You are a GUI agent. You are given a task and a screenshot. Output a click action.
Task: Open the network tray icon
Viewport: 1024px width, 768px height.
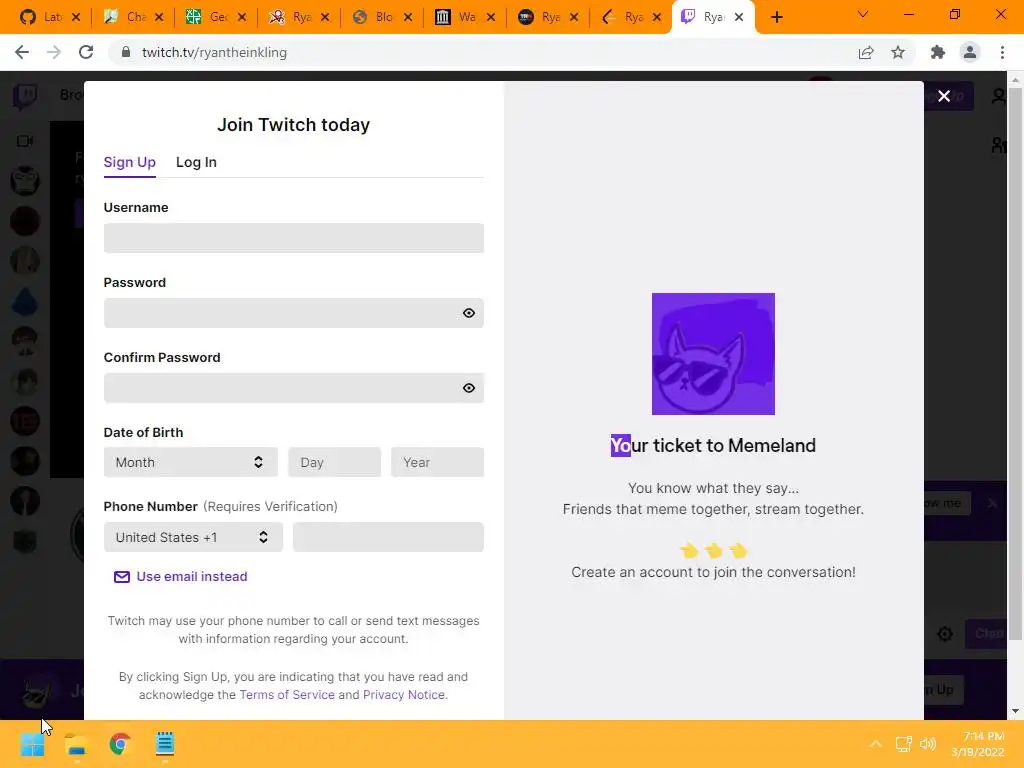click(x=904, y=744)
